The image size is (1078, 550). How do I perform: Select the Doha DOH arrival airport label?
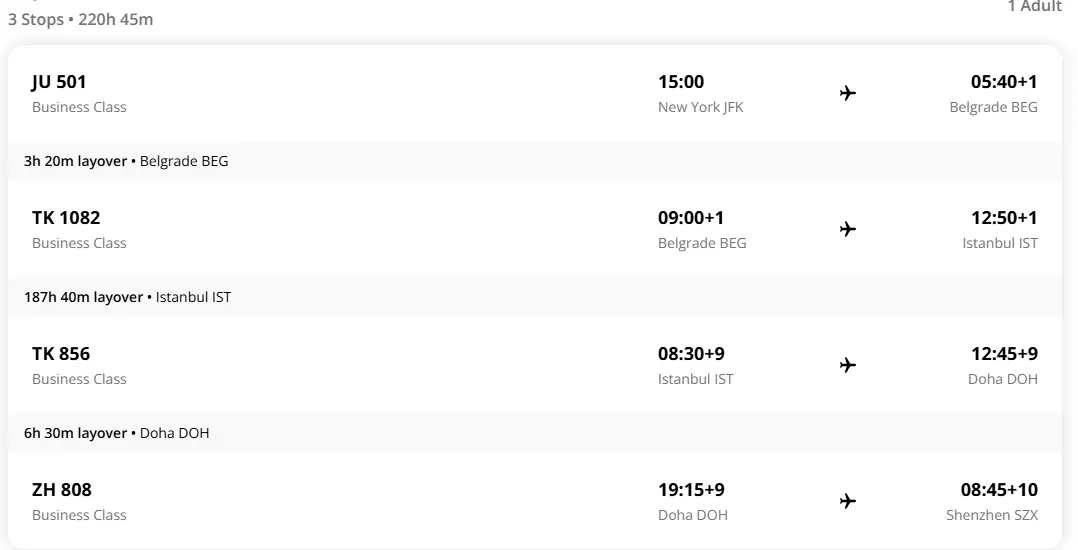coord(1003,379)
